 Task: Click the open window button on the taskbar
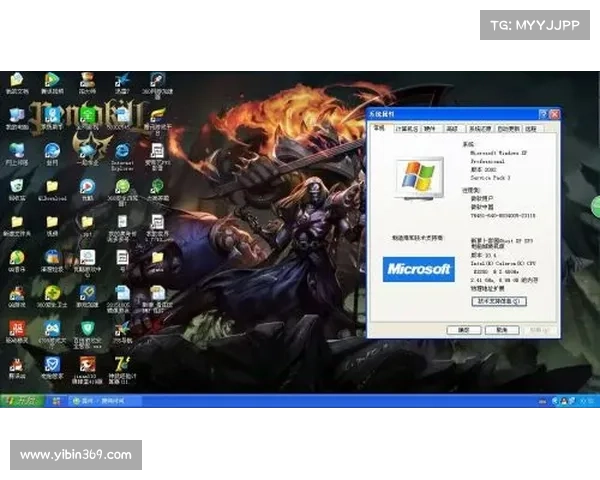click(x=105, y=400)
